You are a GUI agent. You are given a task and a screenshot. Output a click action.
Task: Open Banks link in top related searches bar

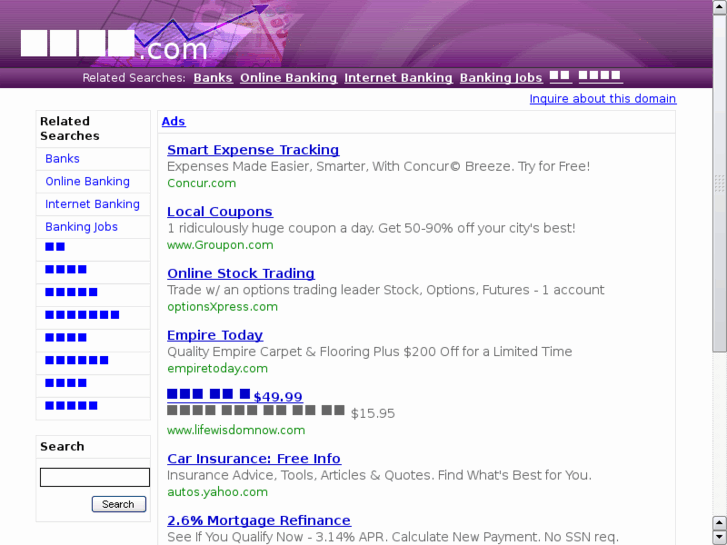[x=213, y=78]
